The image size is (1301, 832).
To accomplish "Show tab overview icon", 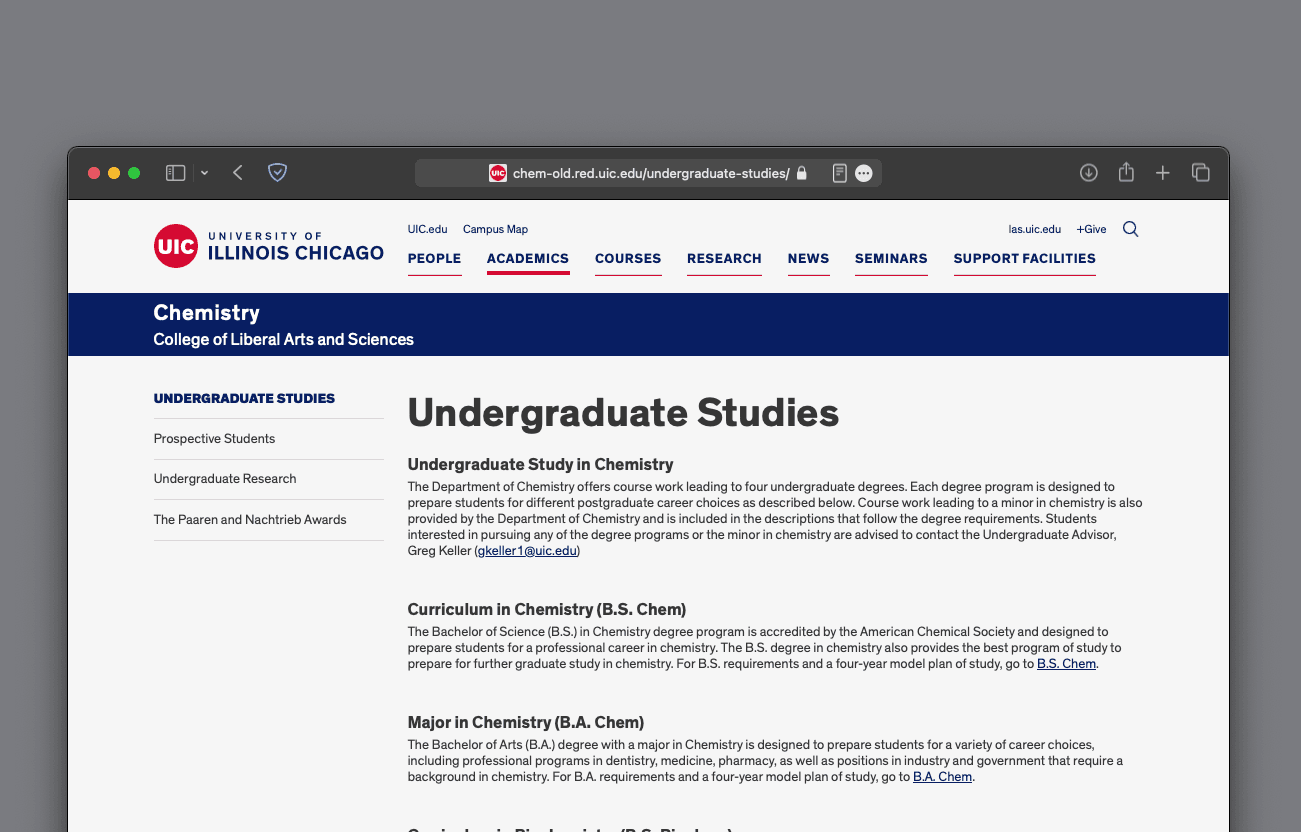I will point(1201,173).
